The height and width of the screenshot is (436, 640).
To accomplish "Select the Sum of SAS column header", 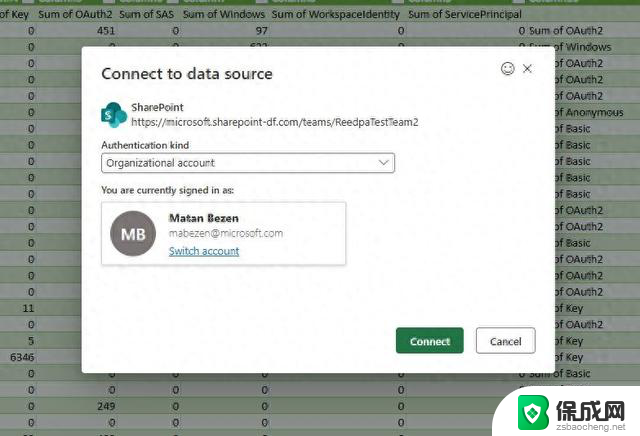I will (x=147, y=14).
